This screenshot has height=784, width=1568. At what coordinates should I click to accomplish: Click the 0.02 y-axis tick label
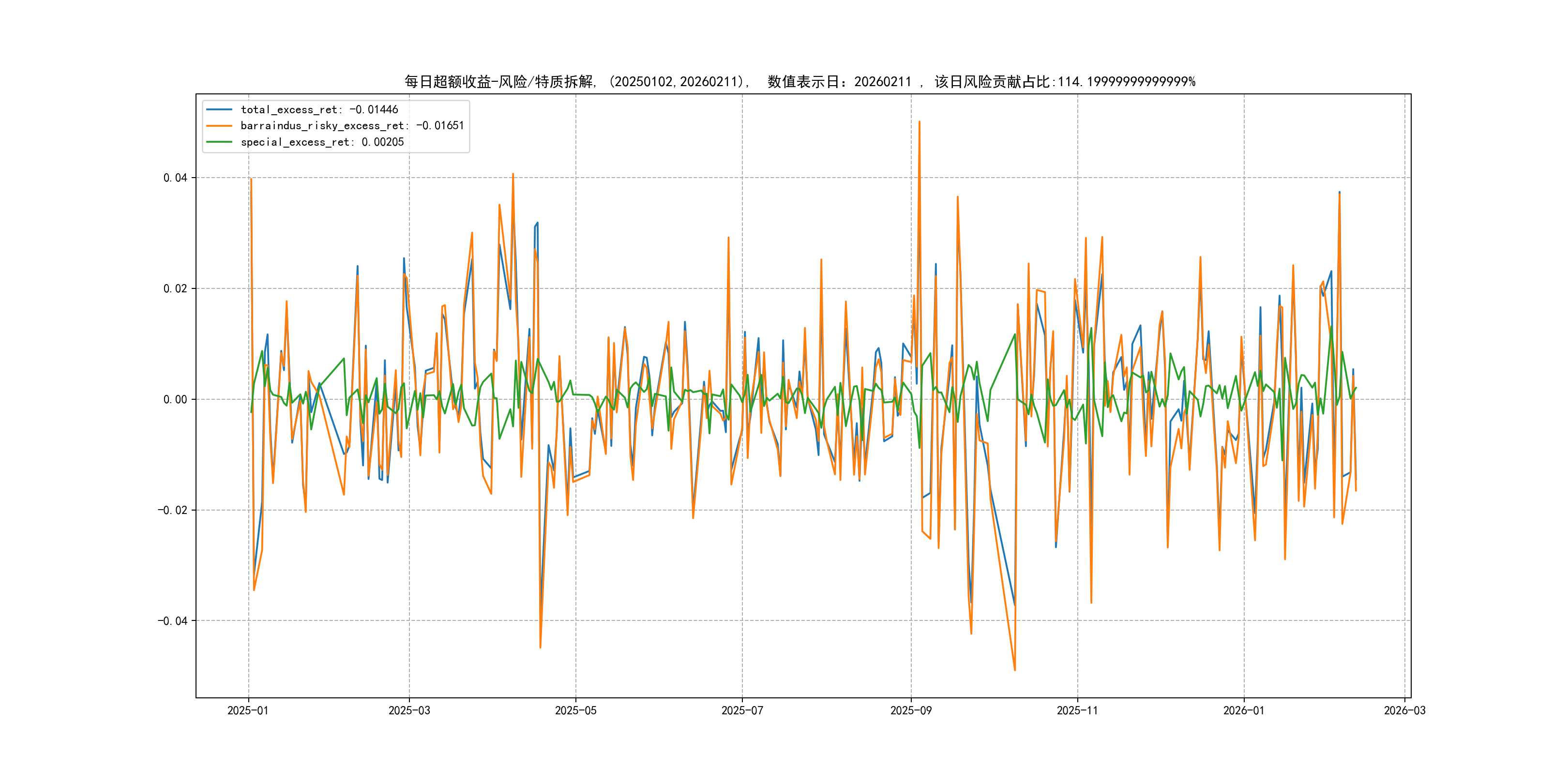[175, 288]
